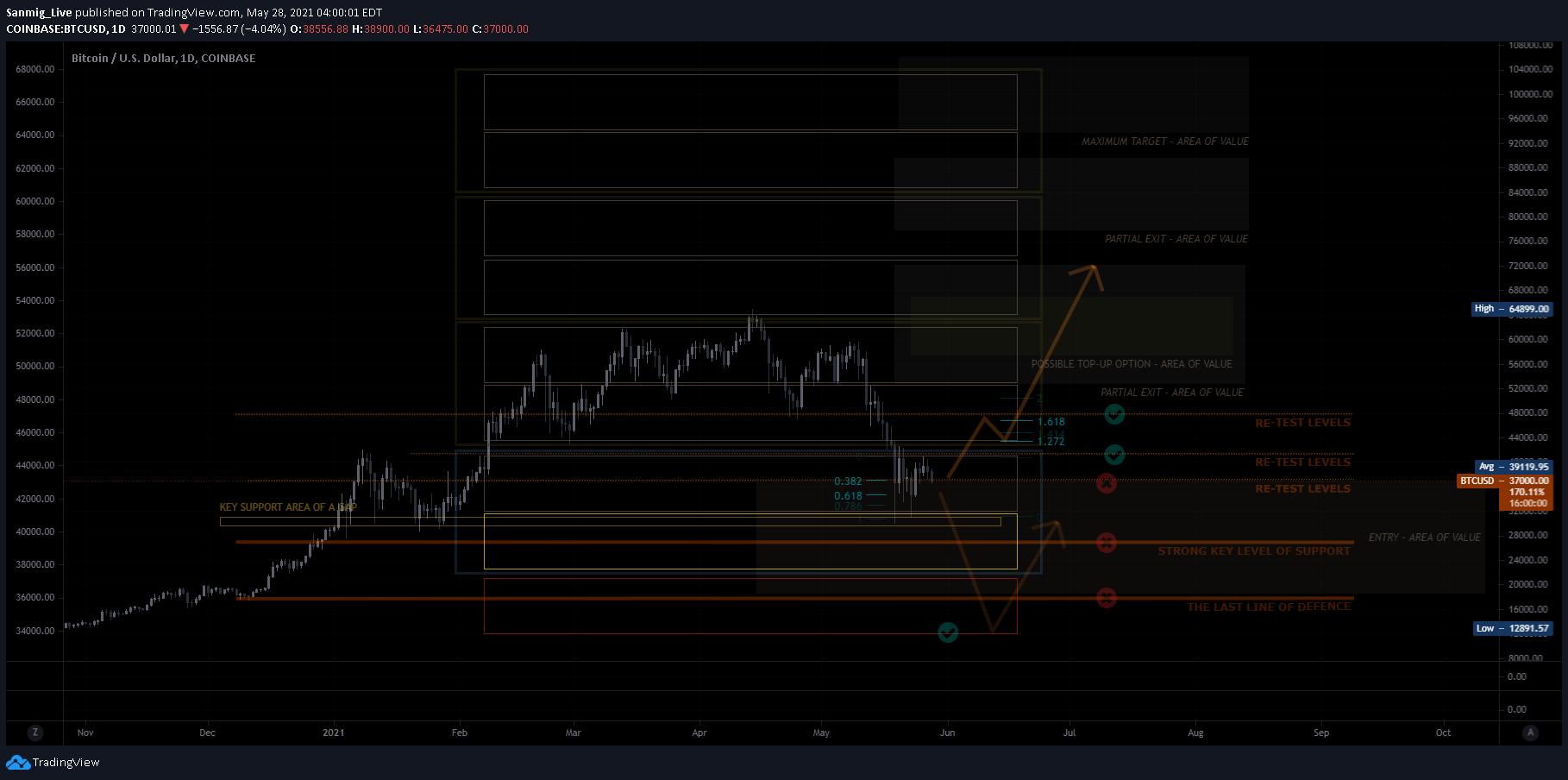Click the High 64899.00 price tag

(x=1512, y=309)
